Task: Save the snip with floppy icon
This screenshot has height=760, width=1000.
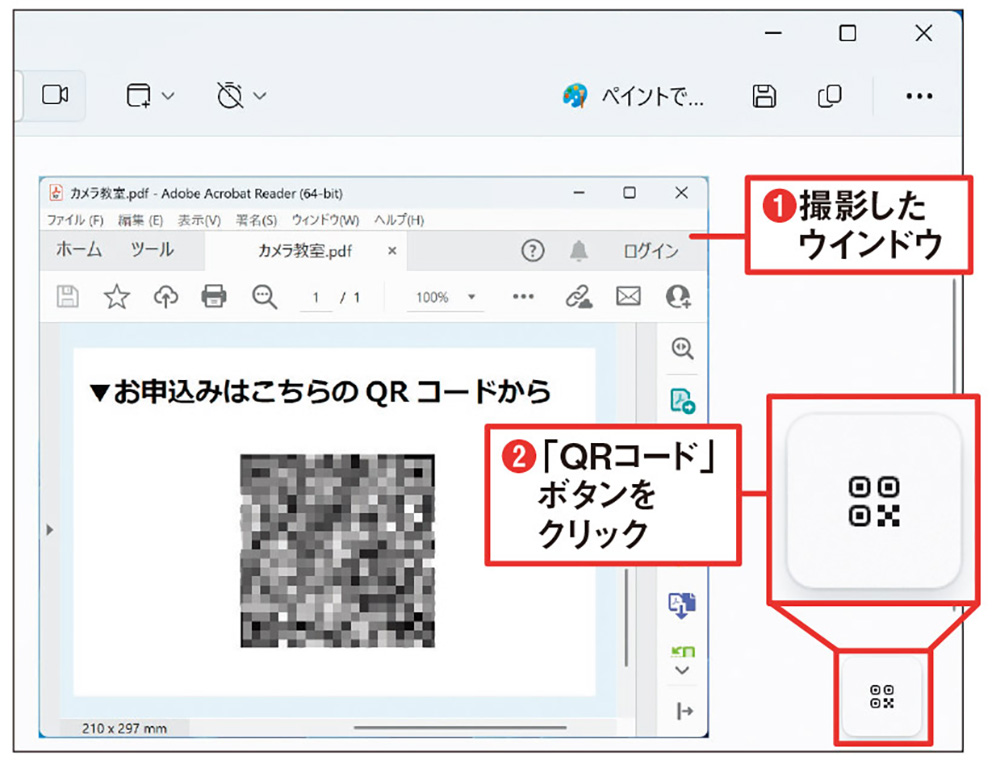Action: [x=763, y=96]
